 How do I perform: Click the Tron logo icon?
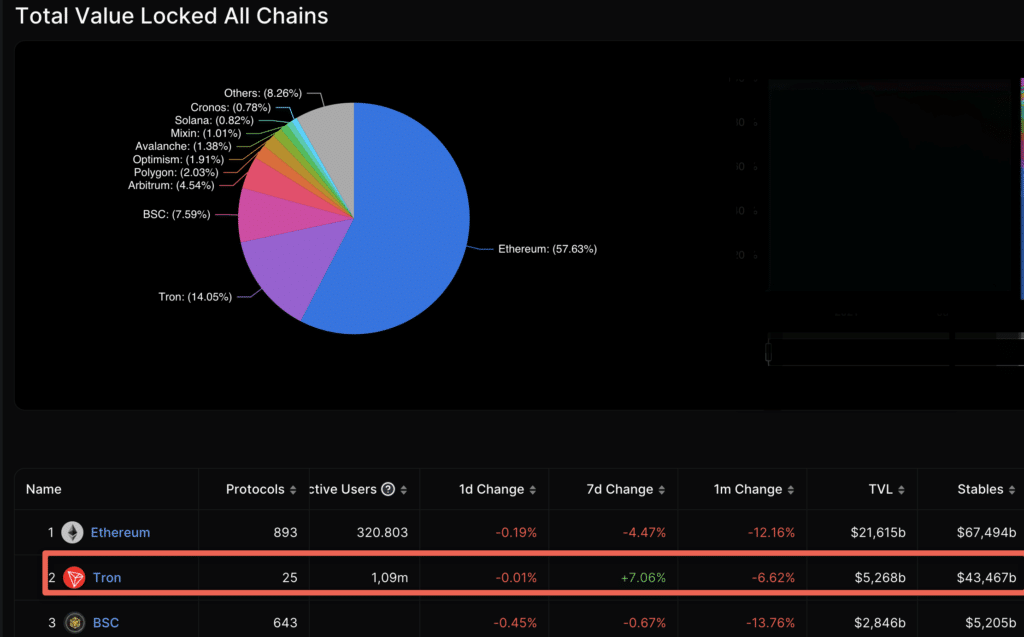[x=73, y=577]
